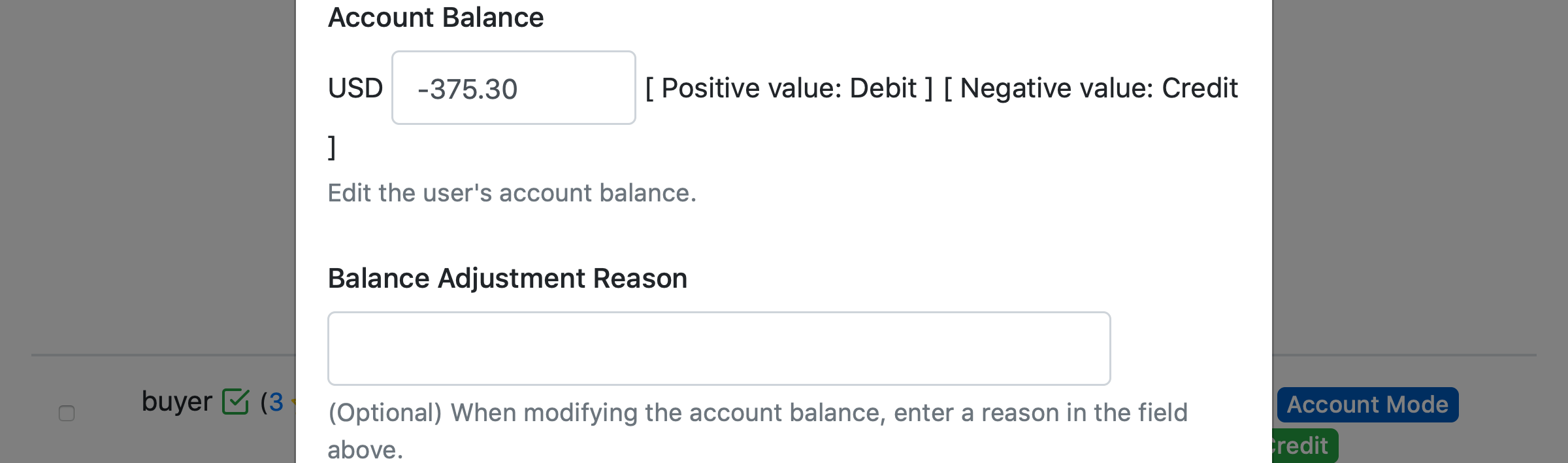Viewport: 1568px width, 463px height.
Task: Click the closing bracket below the USD label
Action: coord(332,147)
